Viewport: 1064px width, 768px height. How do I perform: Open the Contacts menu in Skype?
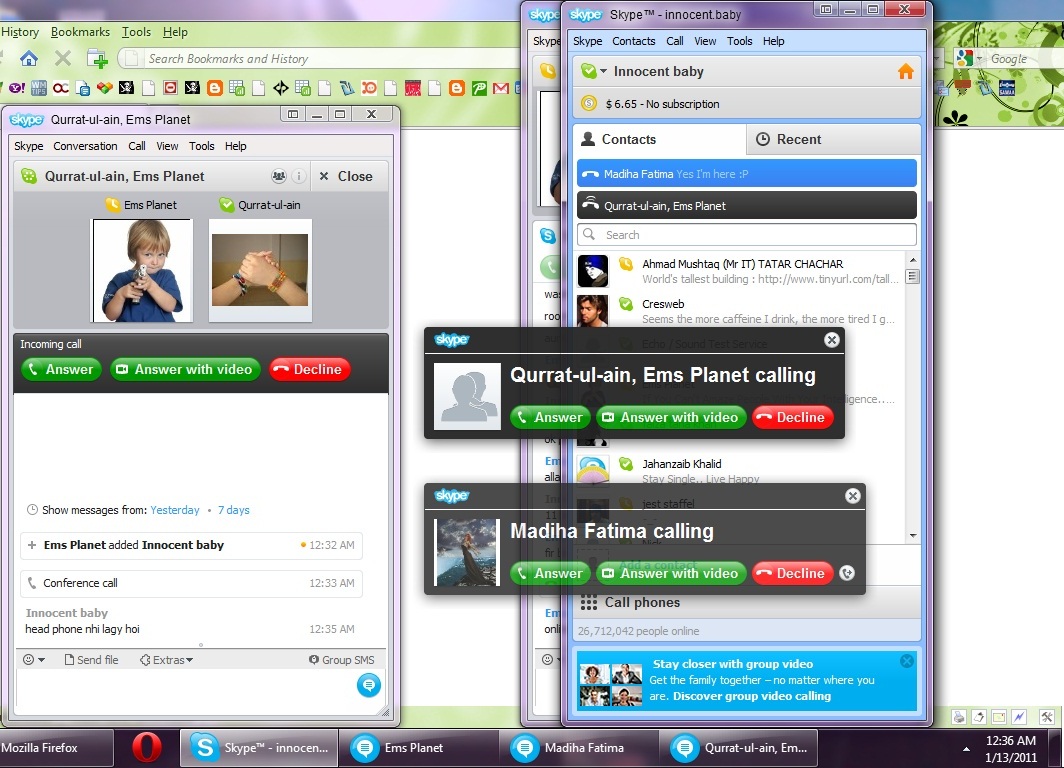(633, 41)
